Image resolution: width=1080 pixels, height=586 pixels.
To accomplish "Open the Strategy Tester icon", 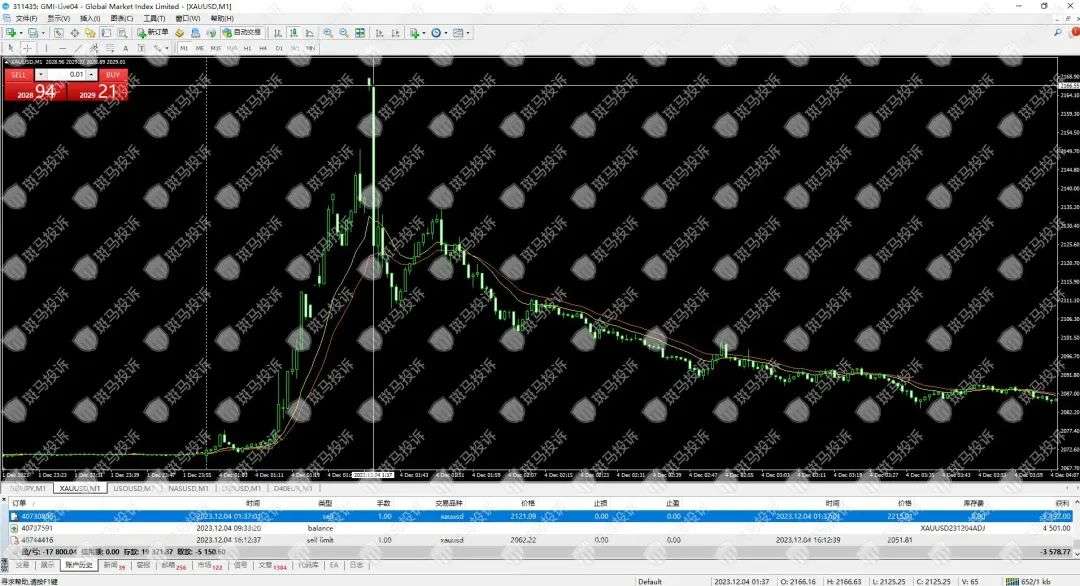I will (x=123, y=32).
